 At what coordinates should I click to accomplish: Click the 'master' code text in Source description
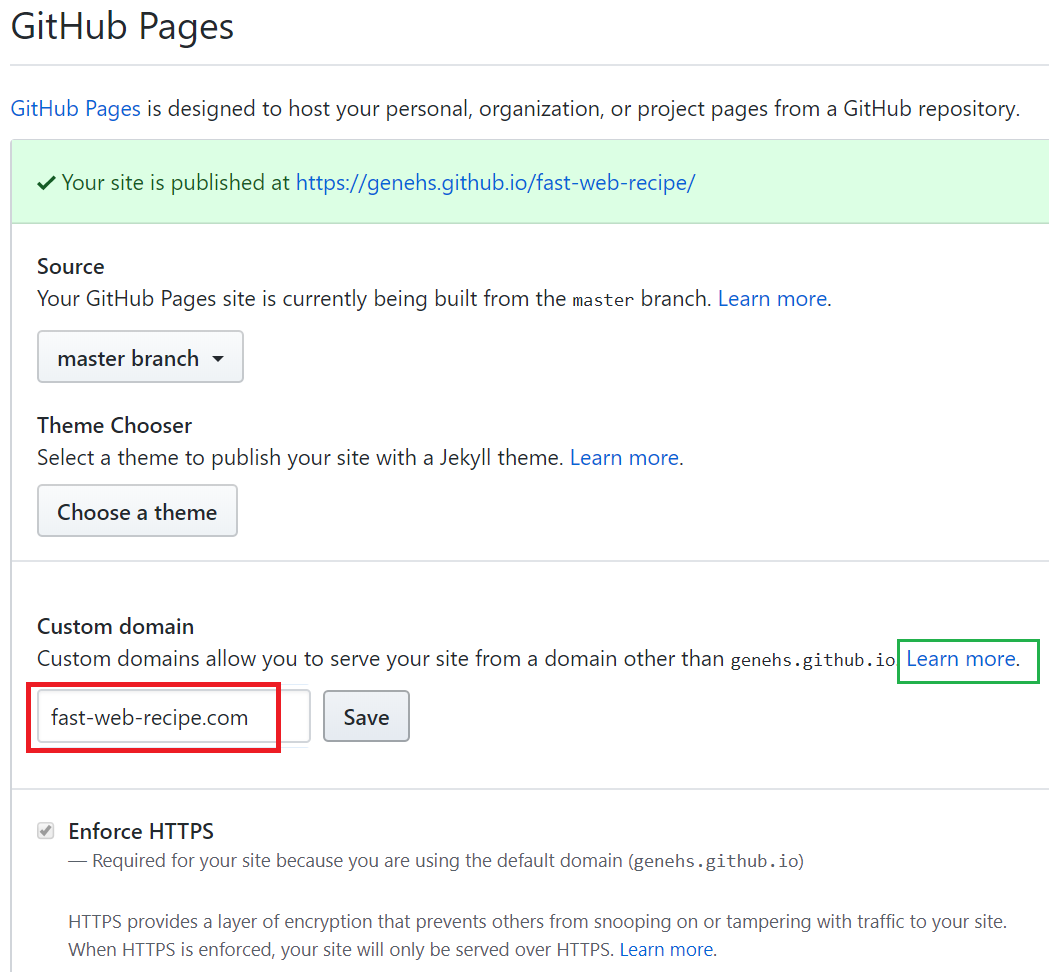coord(603,300)
